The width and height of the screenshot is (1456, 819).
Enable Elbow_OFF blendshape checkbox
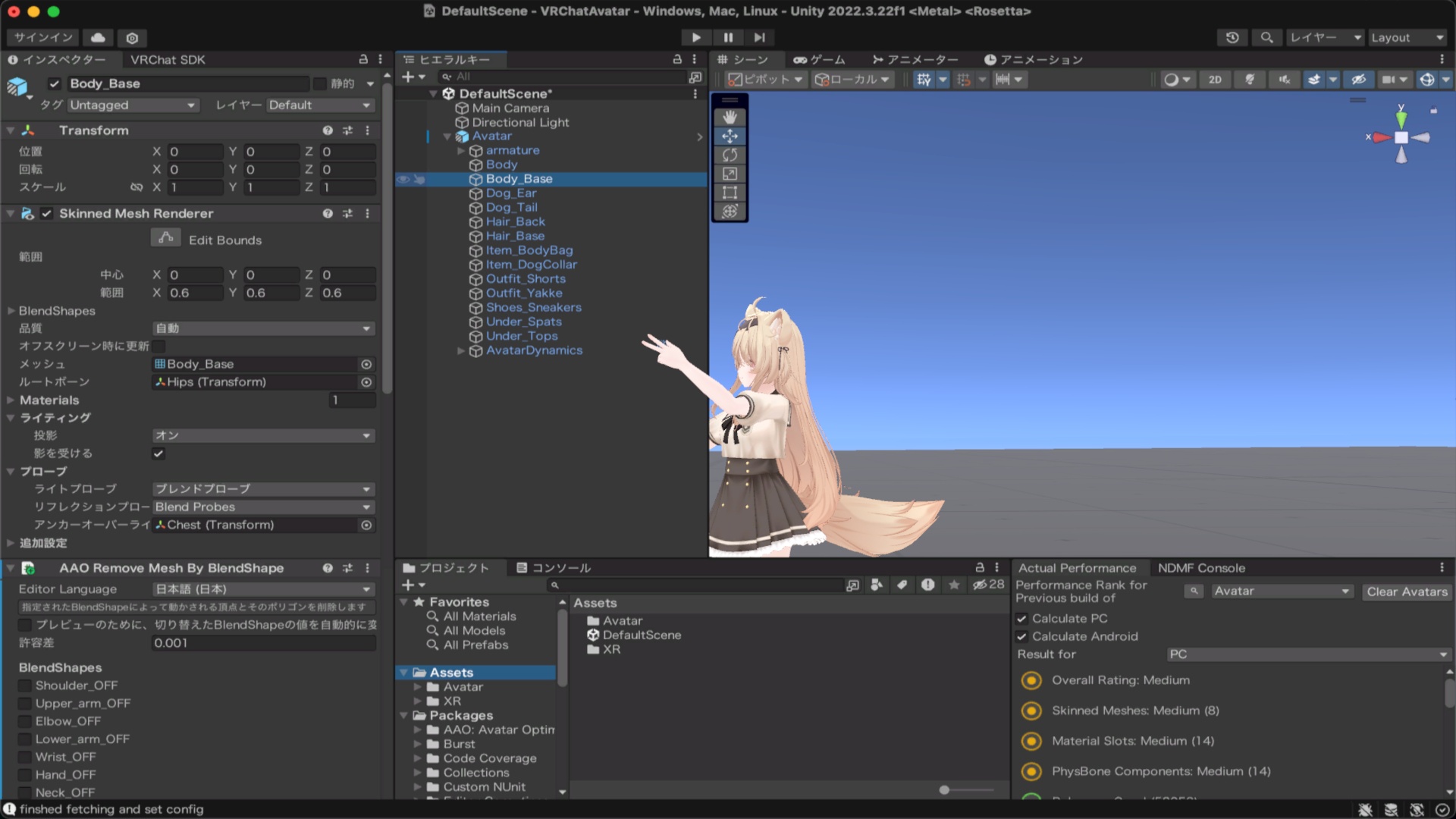[25, 721]
